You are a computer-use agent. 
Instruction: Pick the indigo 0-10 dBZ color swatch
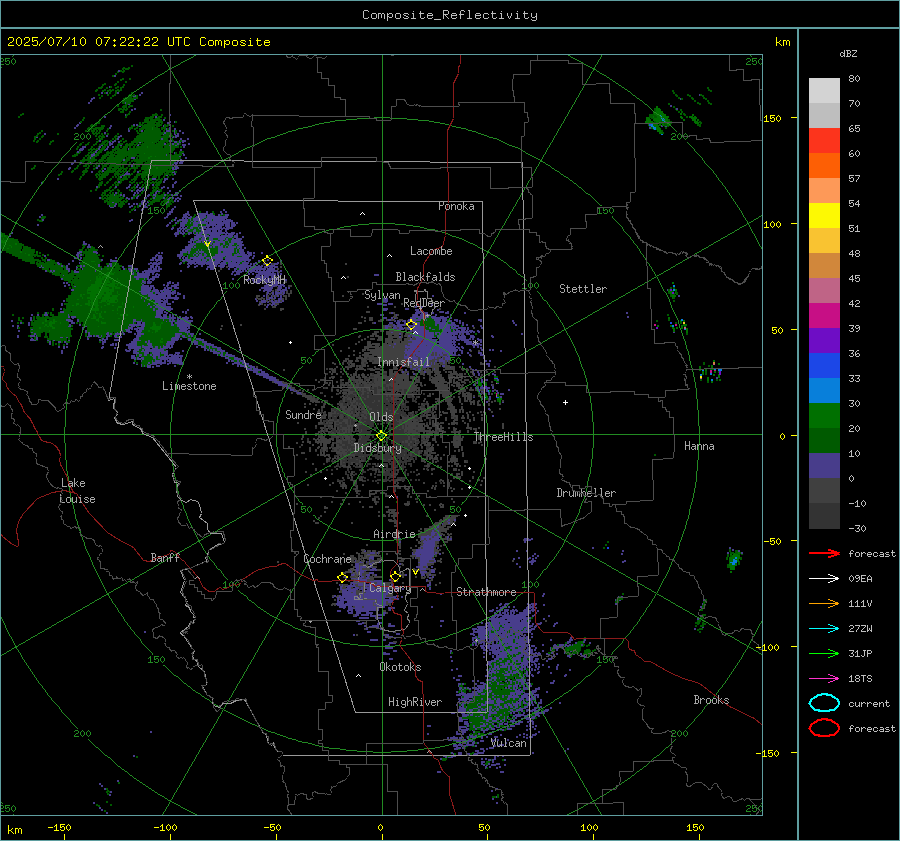point(824,465)
